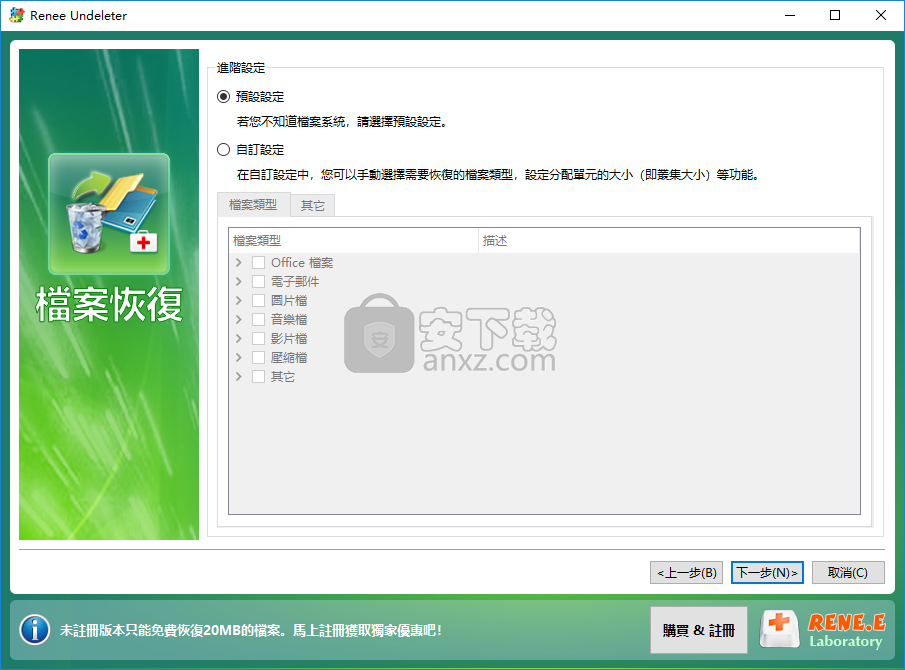This screenshot has width=905, height=670.
Task: Expand the 壓縮檔 tree node
Action: (239, 358)
